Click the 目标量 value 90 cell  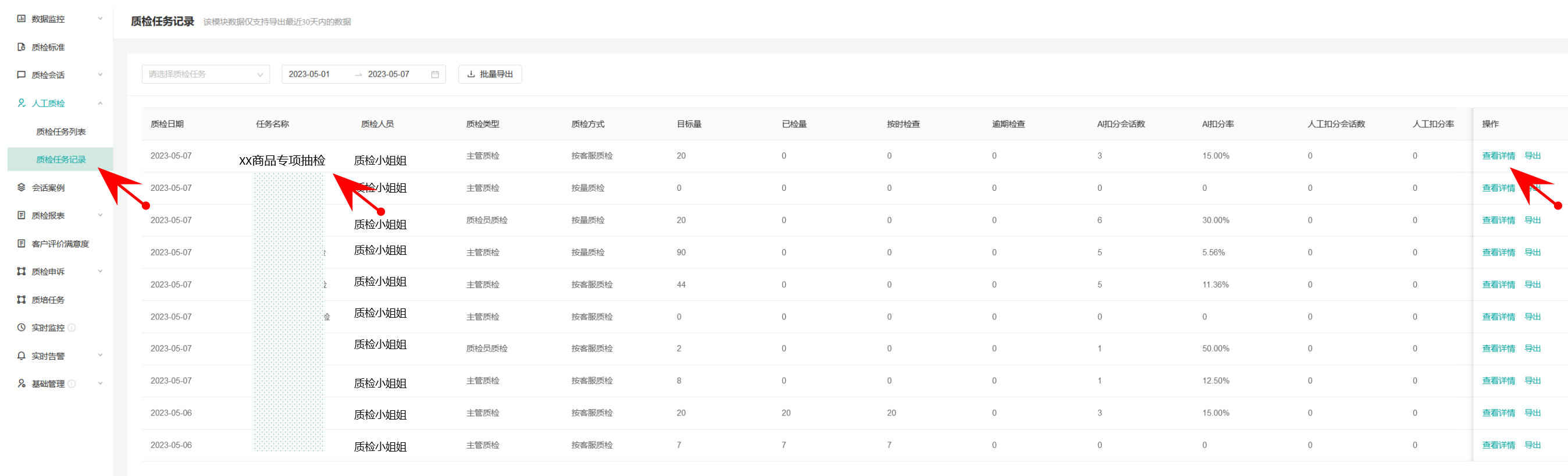coord(681,253)
